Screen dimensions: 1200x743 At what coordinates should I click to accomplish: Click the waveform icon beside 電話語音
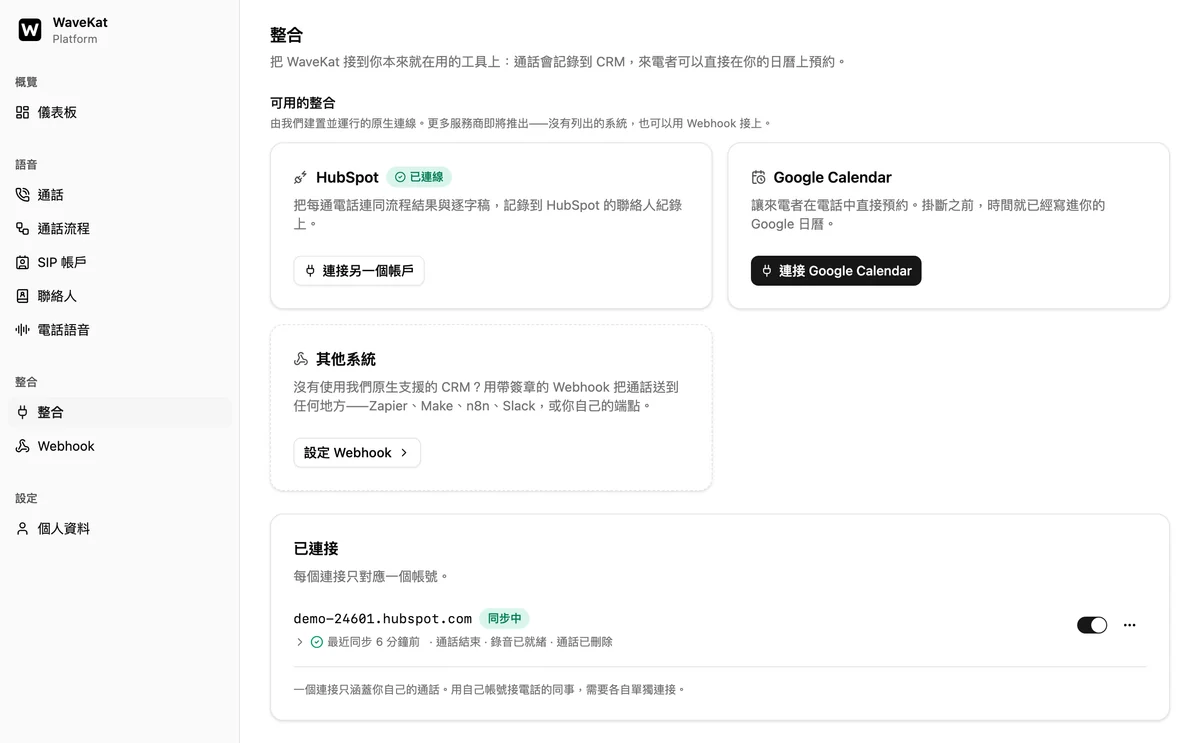[x=22, y=330]
